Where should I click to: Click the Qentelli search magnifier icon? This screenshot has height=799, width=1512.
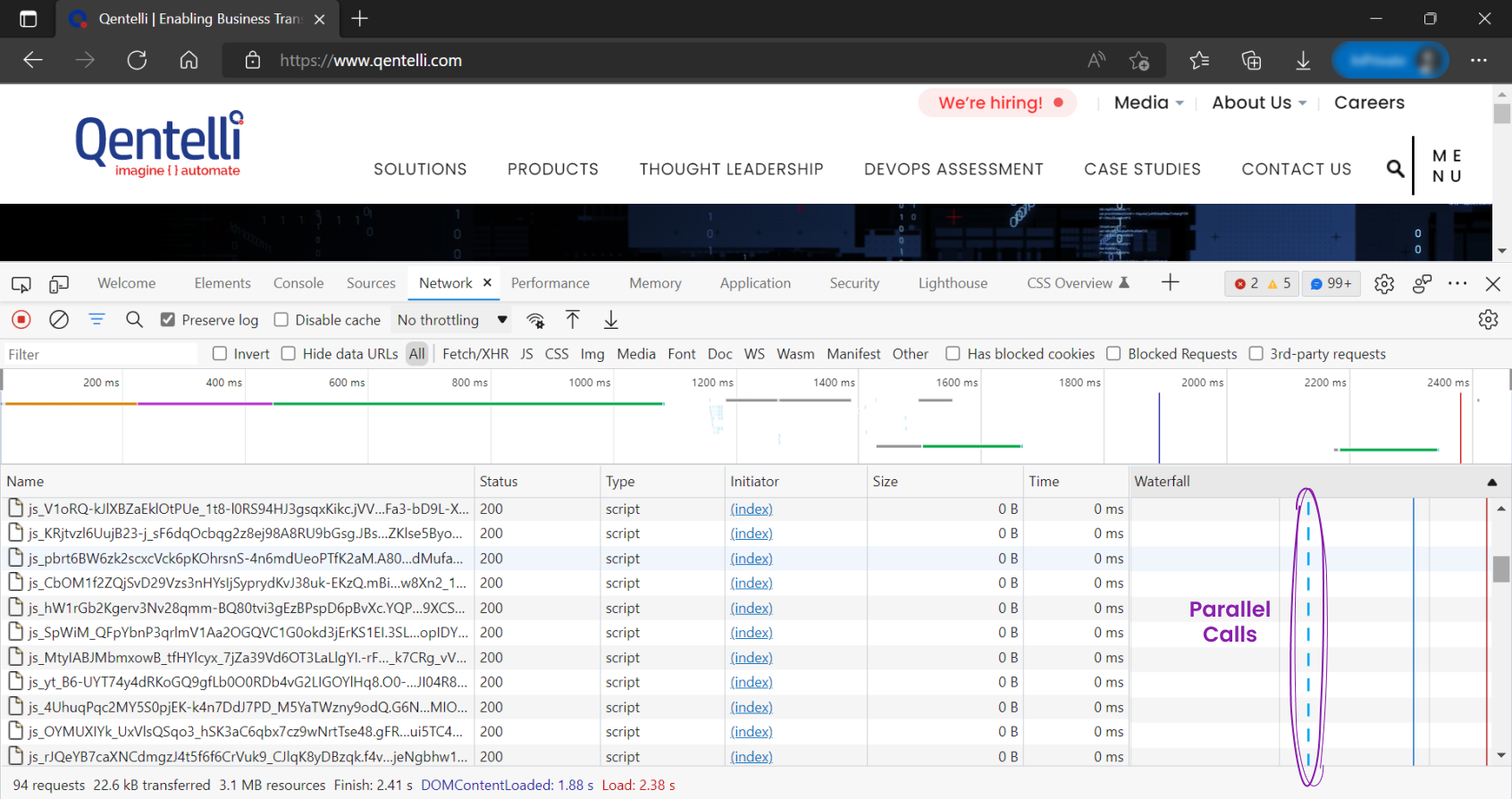coord(1395,168)
